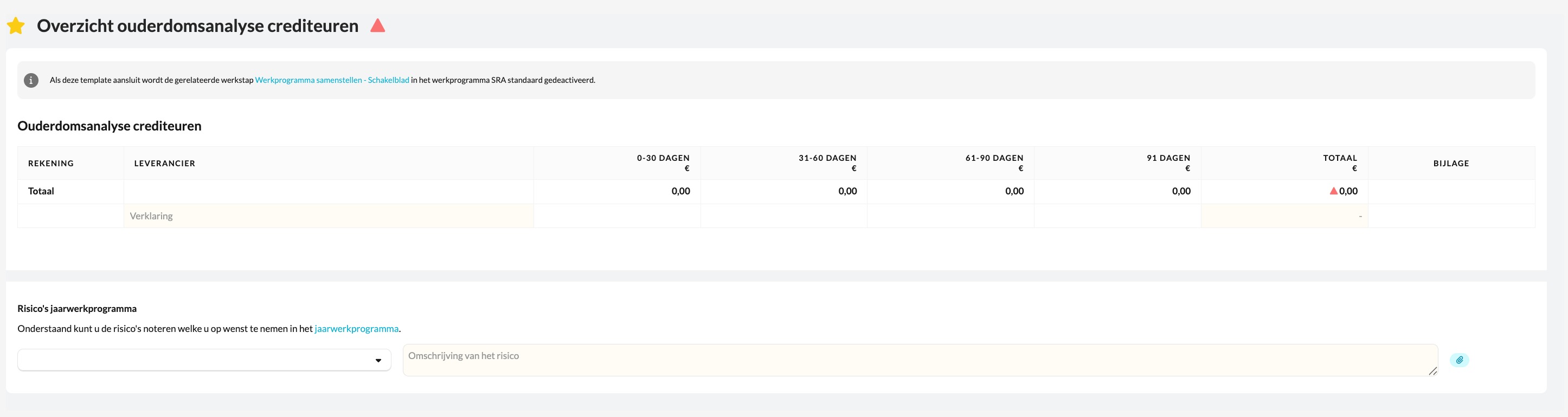Click the dropdown arrow of the risk selector
Viewport: 1568px width, 417px height.
pos(378,361)
